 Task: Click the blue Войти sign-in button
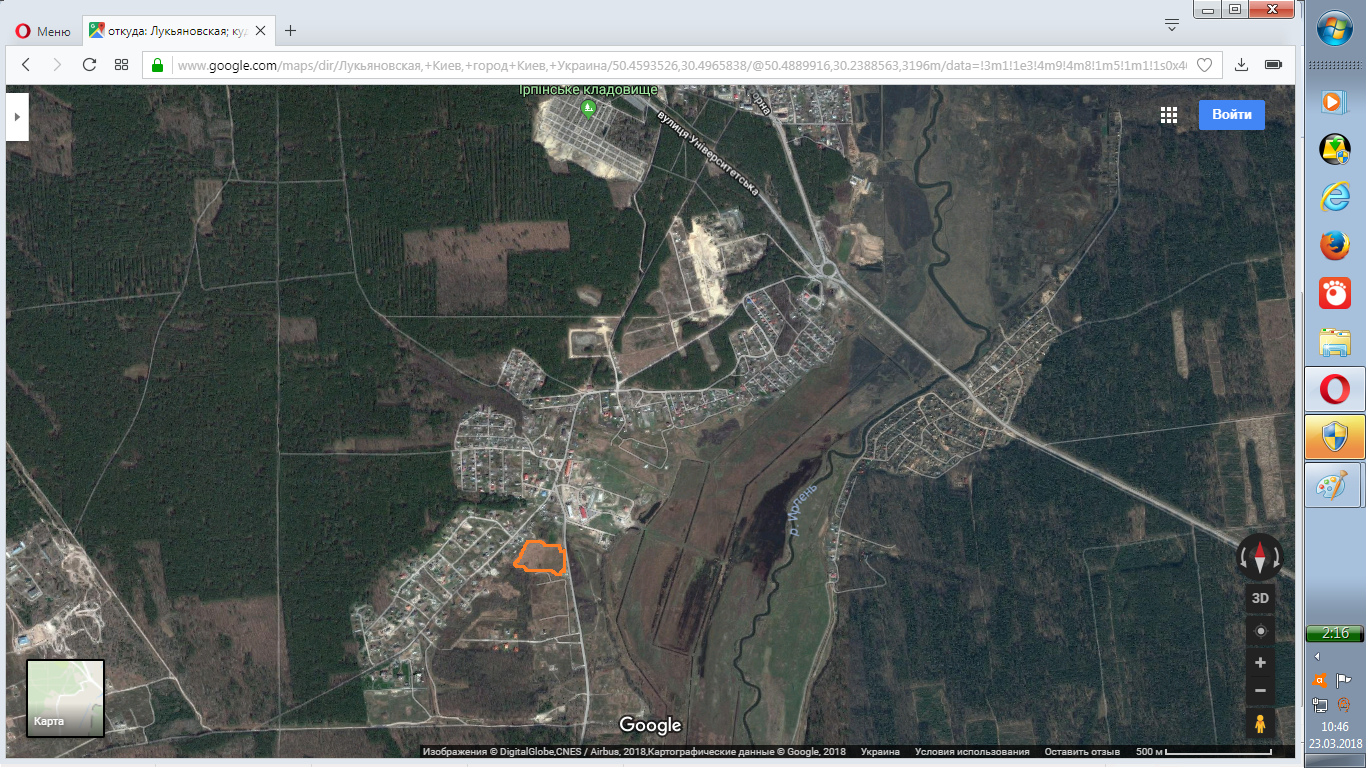pos(1231,115)
